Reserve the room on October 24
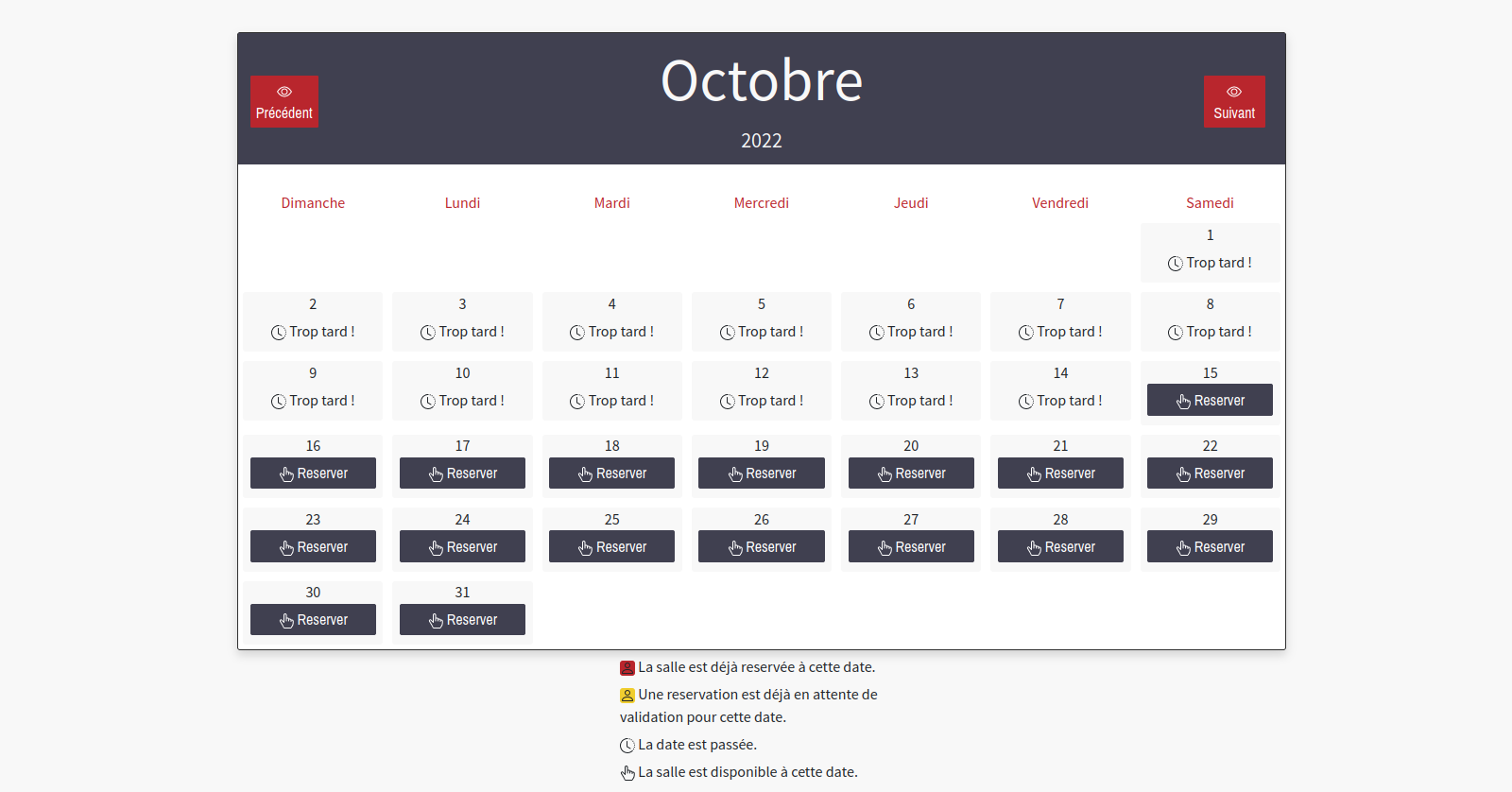 point(462,547)
